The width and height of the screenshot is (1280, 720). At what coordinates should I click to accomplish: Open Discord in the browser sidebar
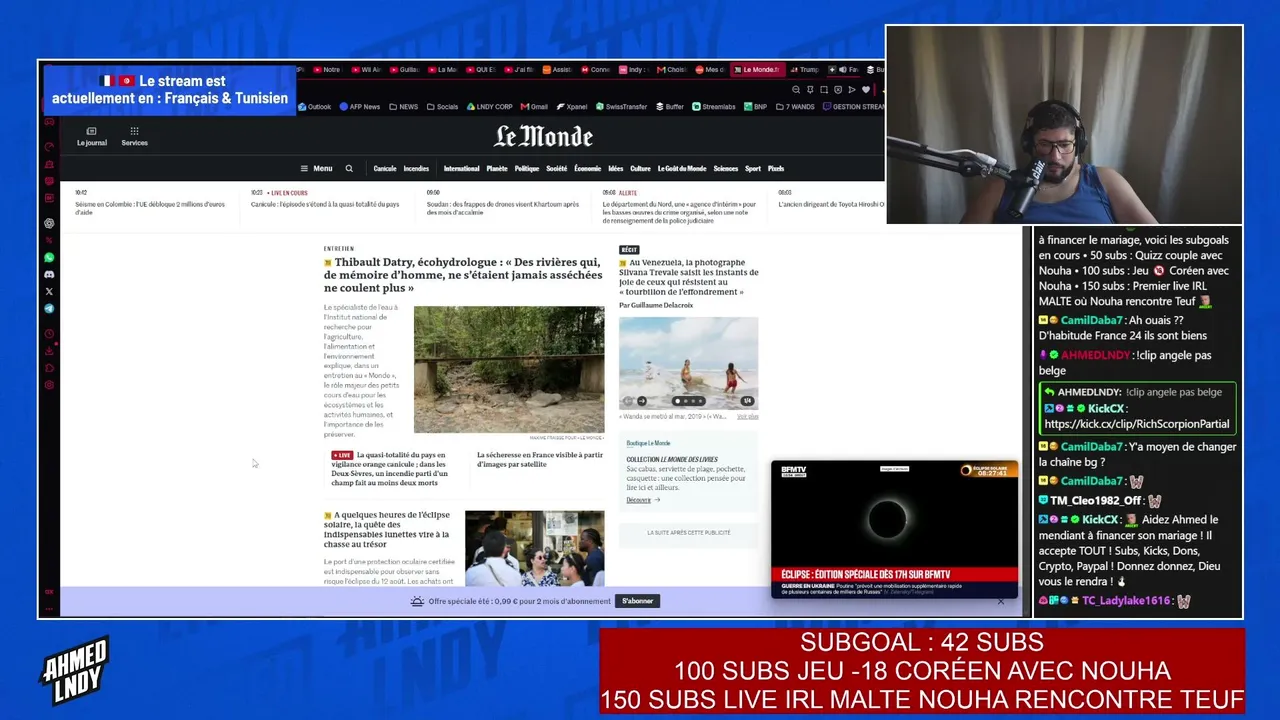coord(49,274)
